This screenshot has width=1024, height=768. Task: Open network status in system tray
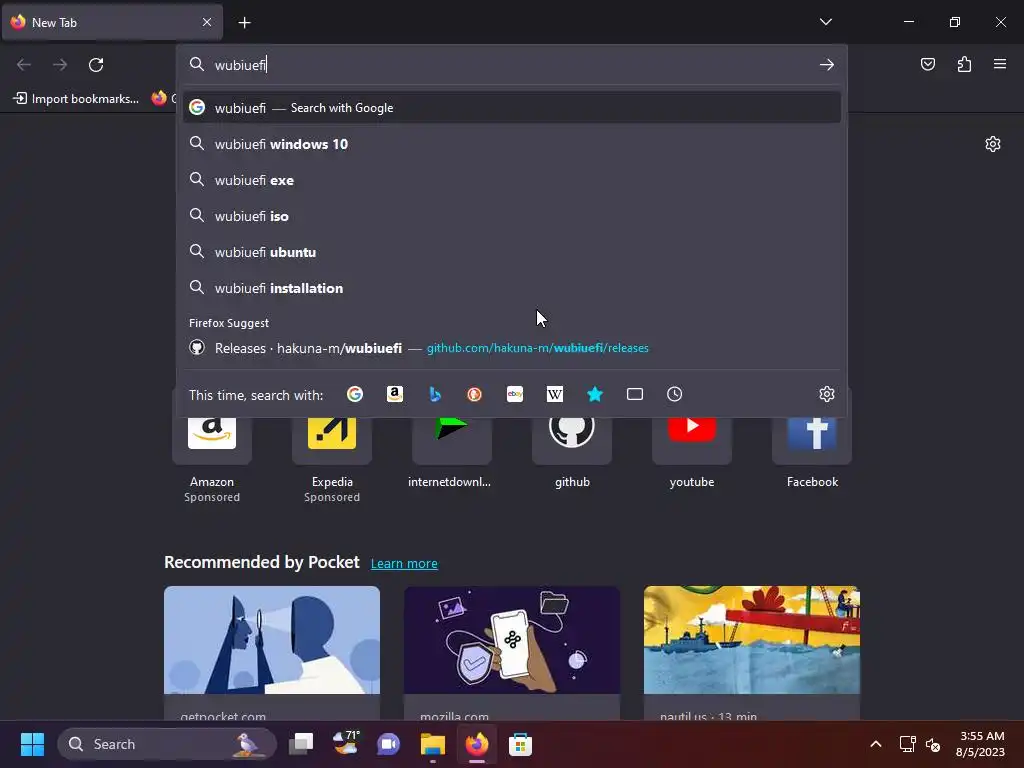pyautogui.click(x=908, y=744)
